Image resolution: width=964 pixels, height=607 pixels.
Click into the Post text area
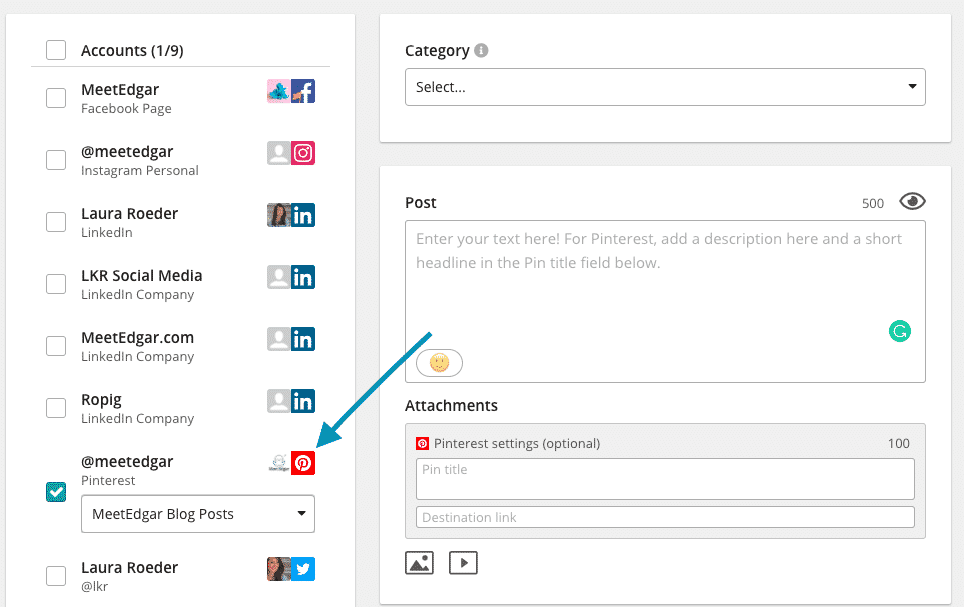pos(665,301)
